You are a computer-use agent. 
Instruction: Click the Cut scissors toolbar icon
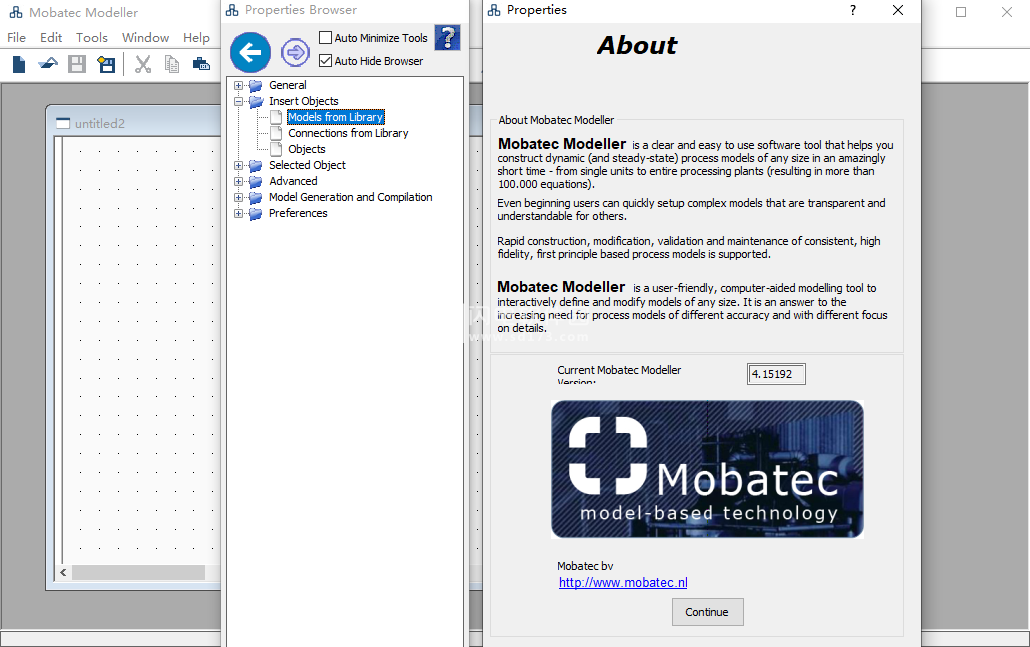coord(143,64)
